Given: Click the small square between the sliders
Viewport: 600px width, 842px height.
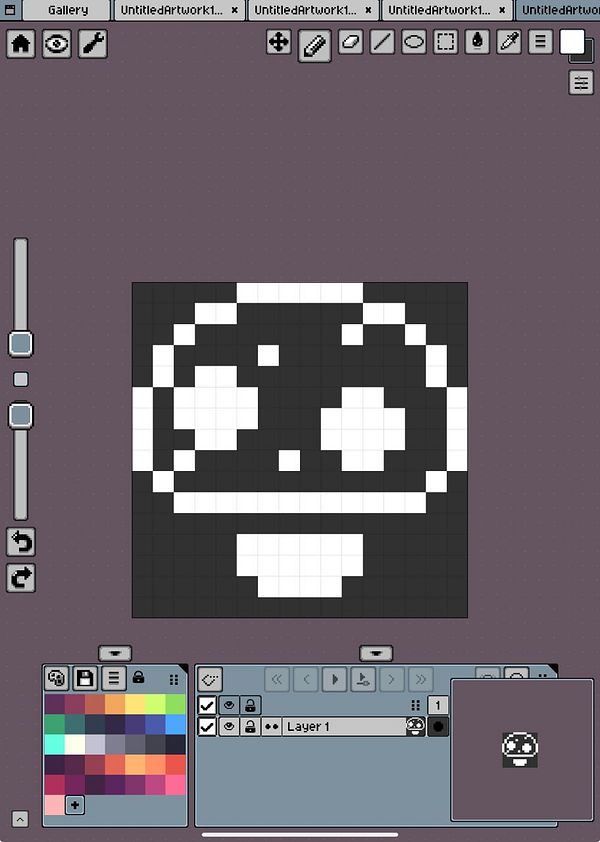Looking at the screenshot, I should [20, 380].
